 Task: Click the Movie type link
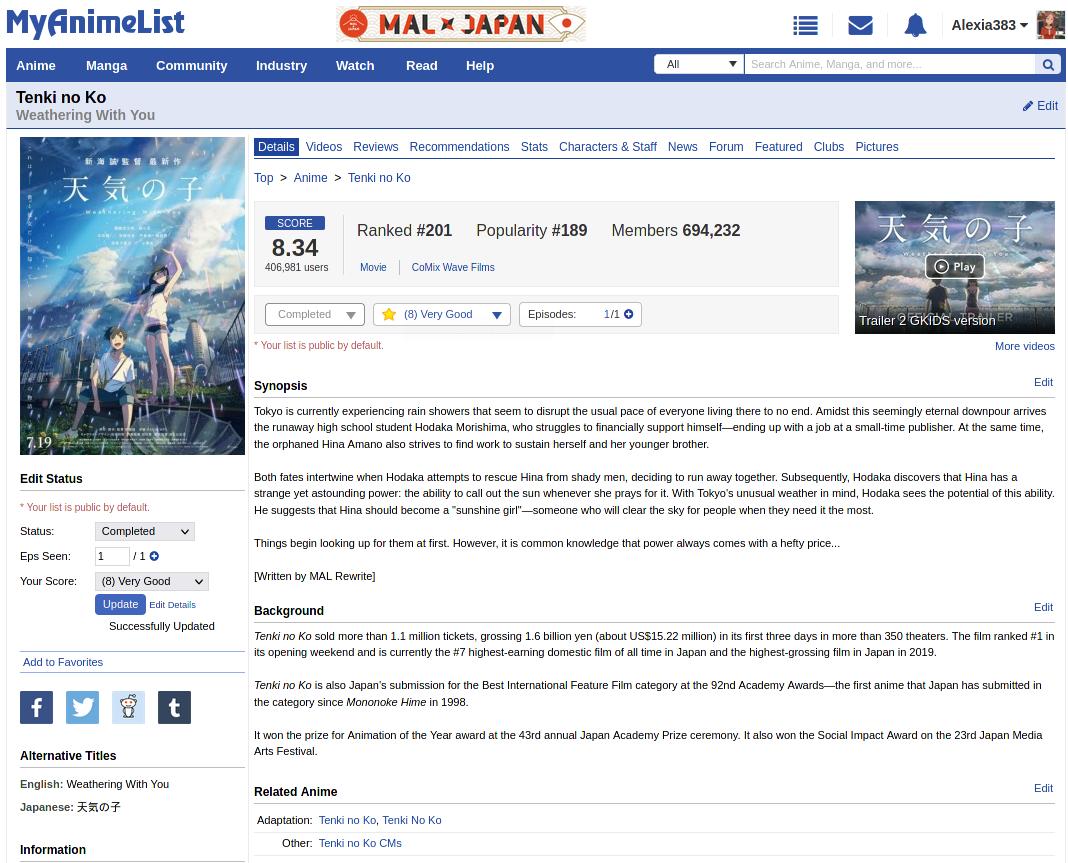373,268
